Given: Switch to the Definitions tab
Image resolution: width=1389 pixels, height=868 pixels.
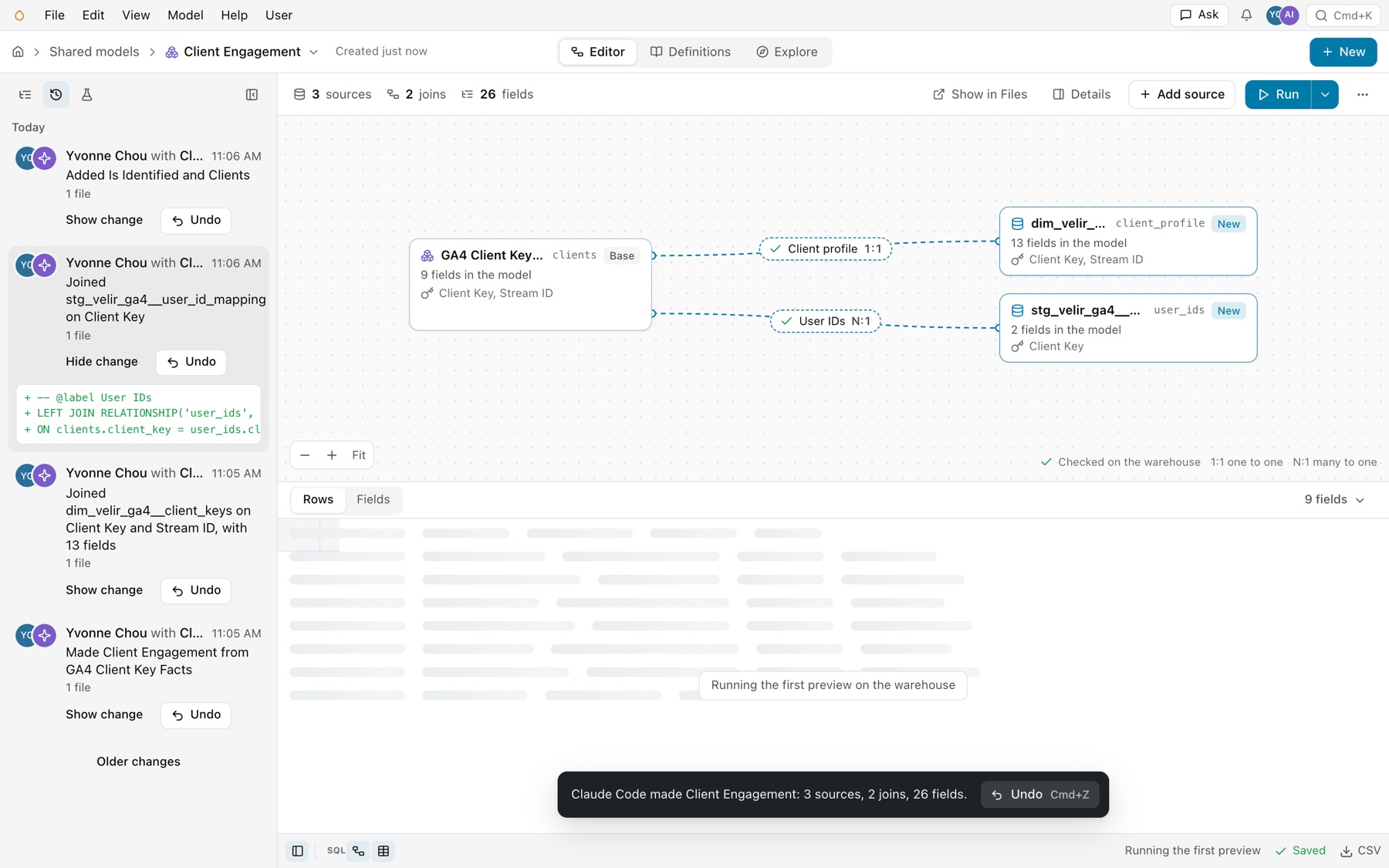Looking at the screenshot, I should coord(691,52).
